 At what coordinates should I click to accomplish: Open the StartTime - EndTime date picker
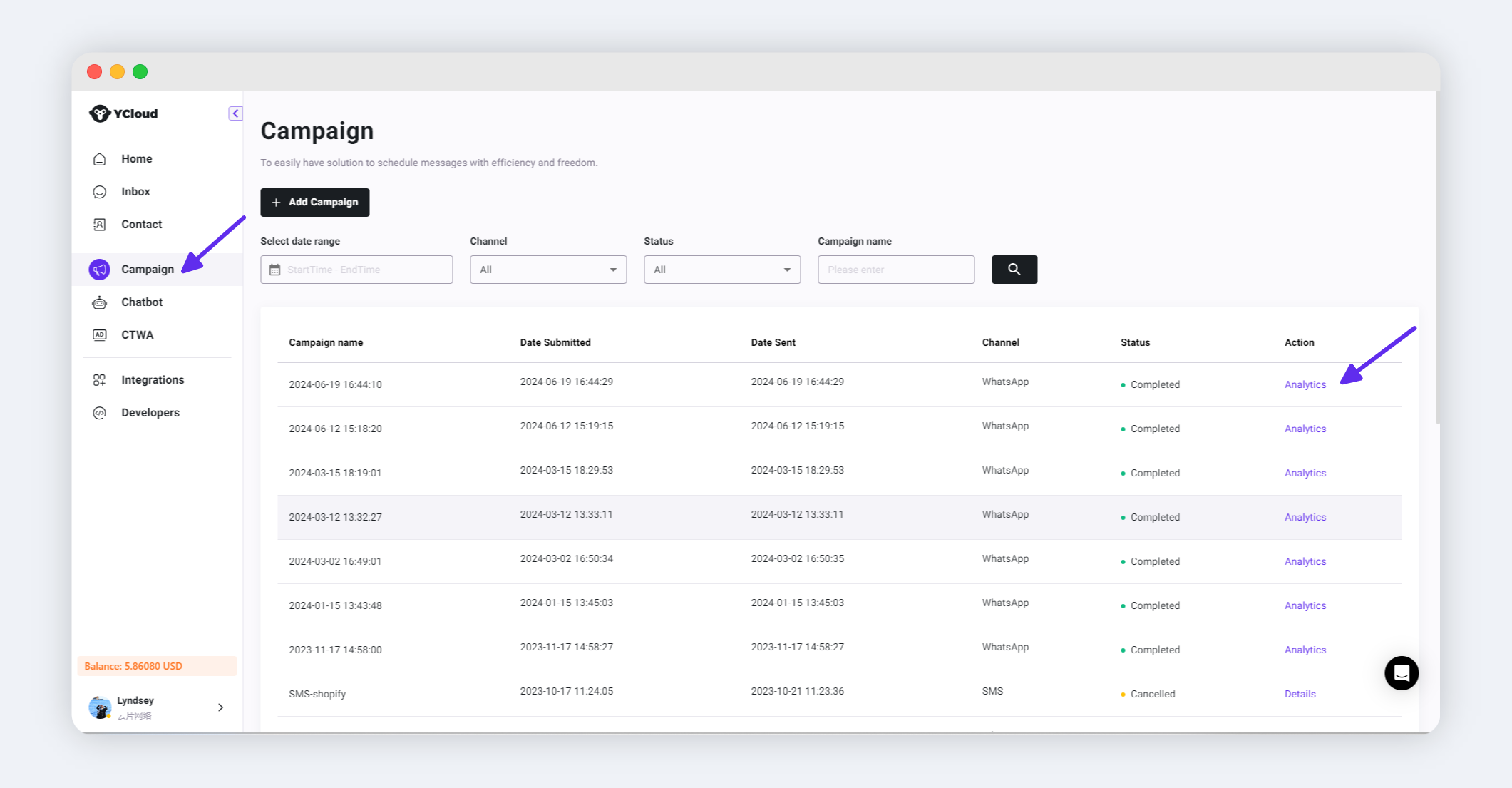pyautogui.click(x=356, y=270)
